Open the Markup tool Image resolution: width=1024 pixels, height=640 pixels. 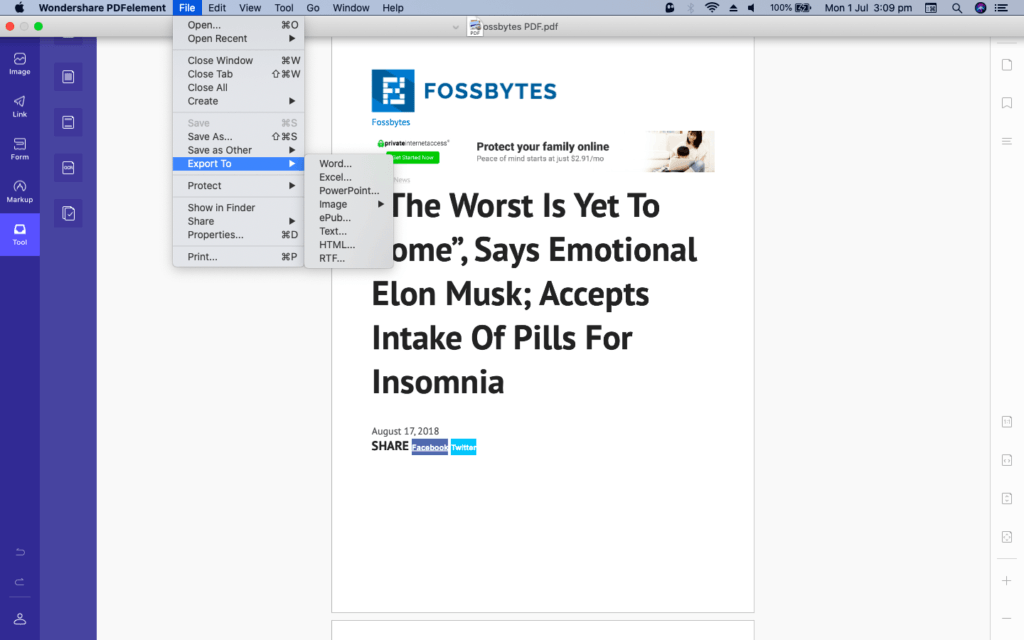(x=19, y=191)
